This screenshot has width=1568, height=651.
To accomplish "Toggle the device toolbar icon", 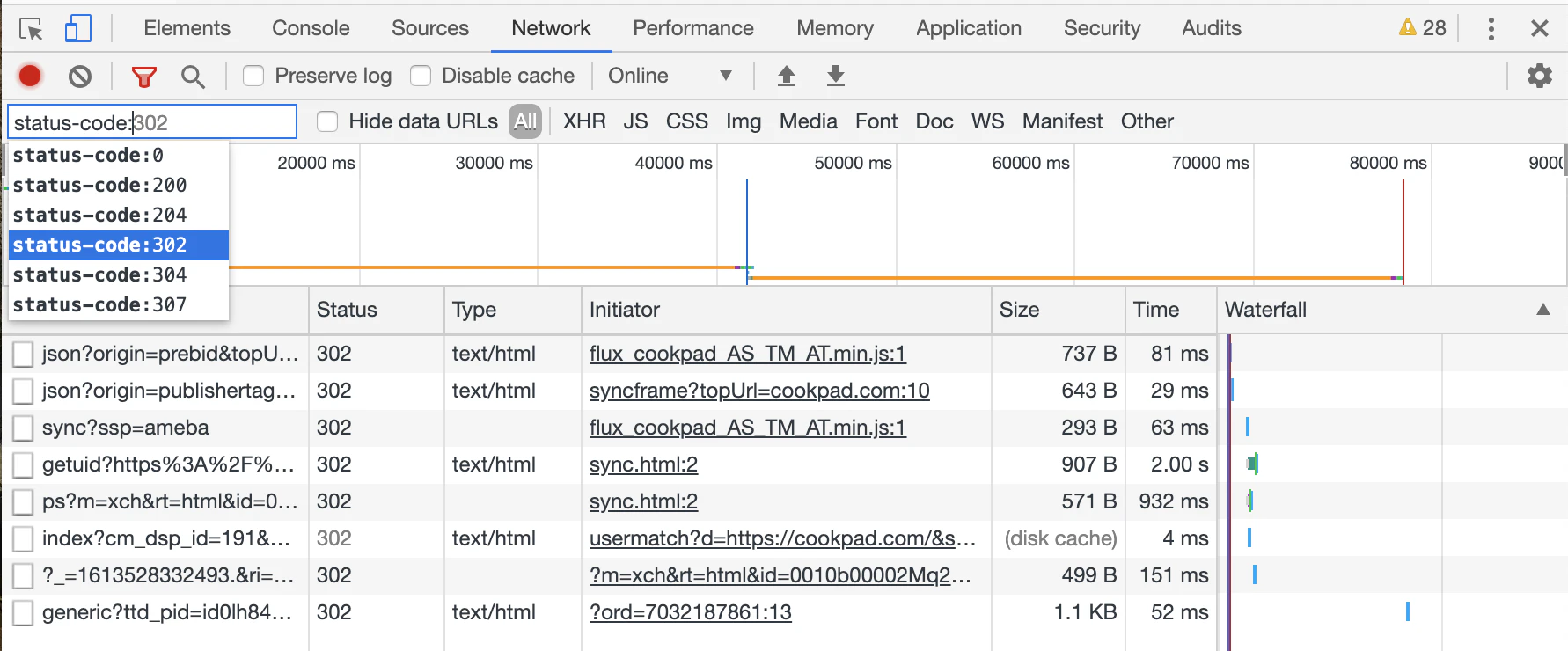I will click(x=78, y=28).
